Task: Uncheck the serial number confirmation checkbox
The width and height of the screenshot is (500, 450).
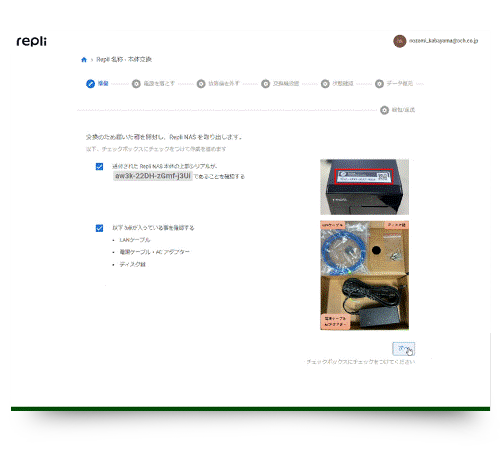Action: click(99, 166)
